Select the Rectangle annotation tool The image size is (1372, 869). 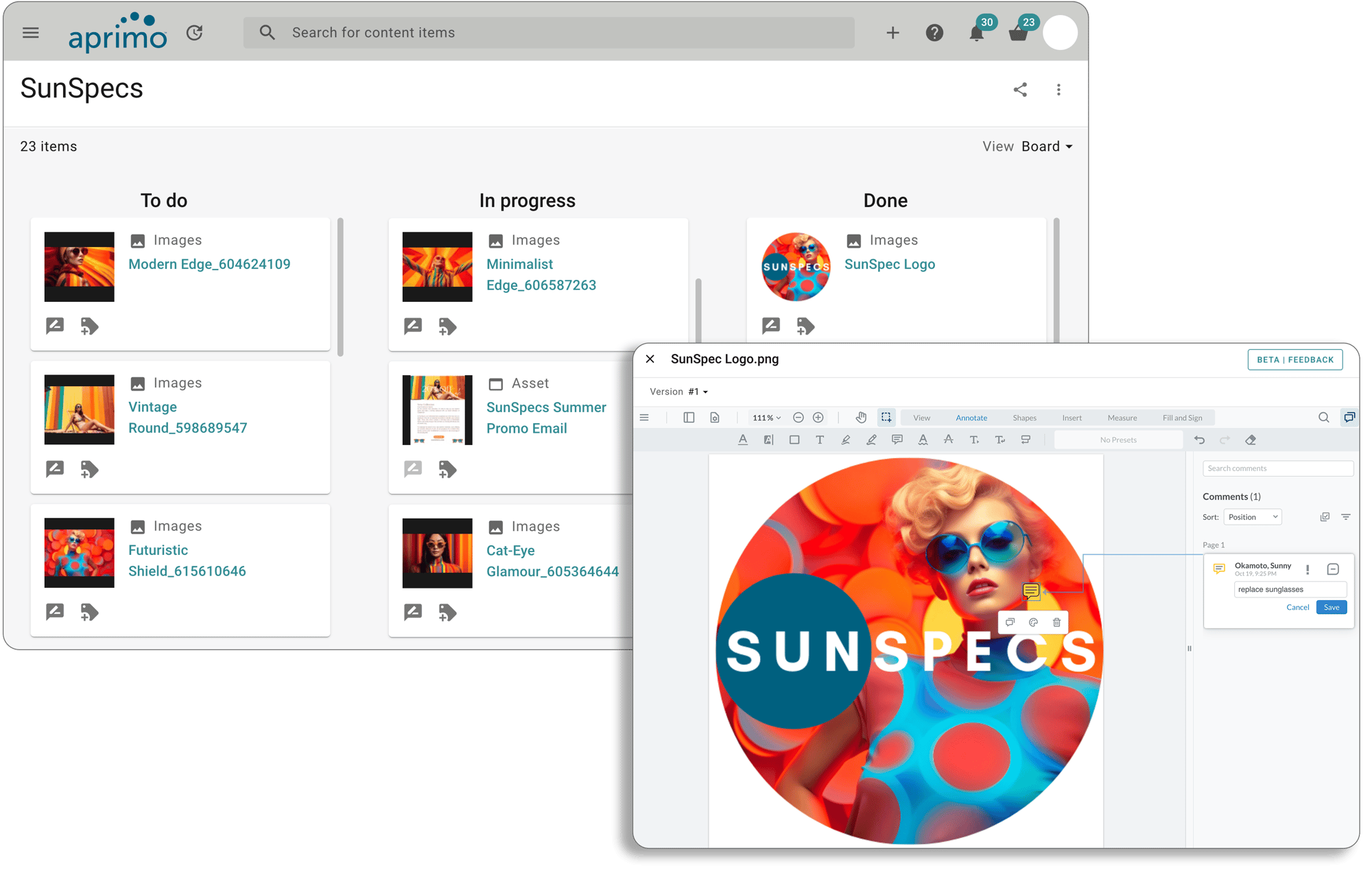[x=794, y=440]
